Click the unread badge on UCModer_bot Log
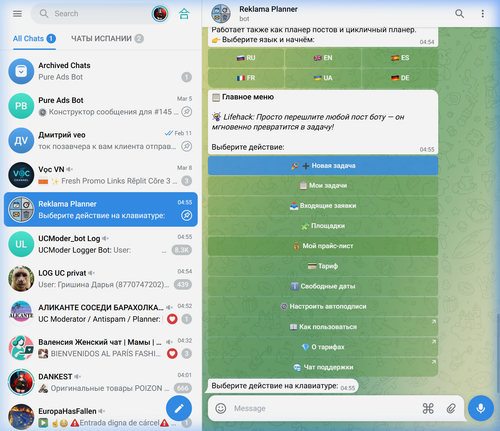500x431 pixels. [182, 250]
